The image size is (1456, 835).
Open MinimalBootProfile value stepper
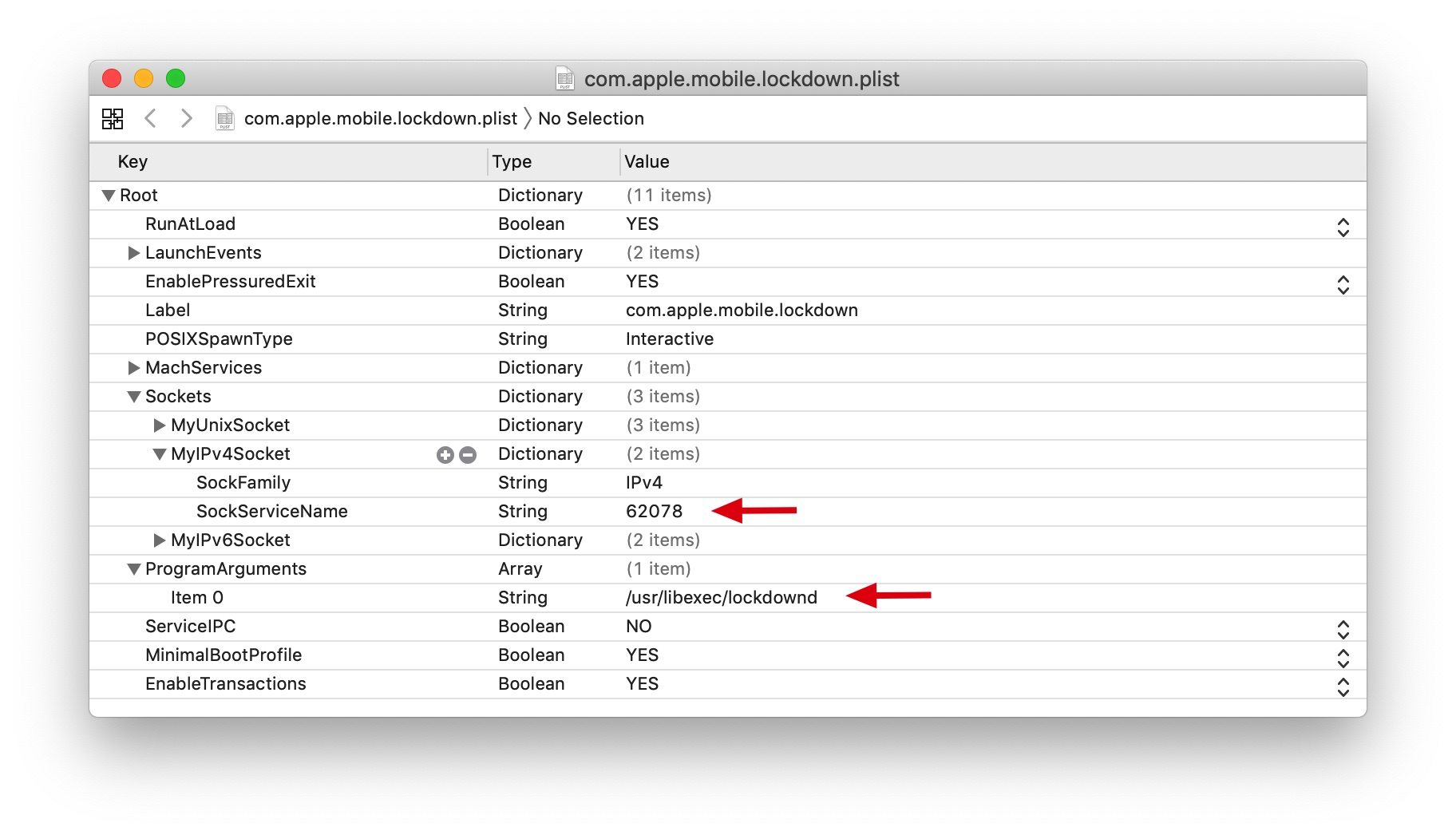pyautogui.click(x=1343, y=659)
